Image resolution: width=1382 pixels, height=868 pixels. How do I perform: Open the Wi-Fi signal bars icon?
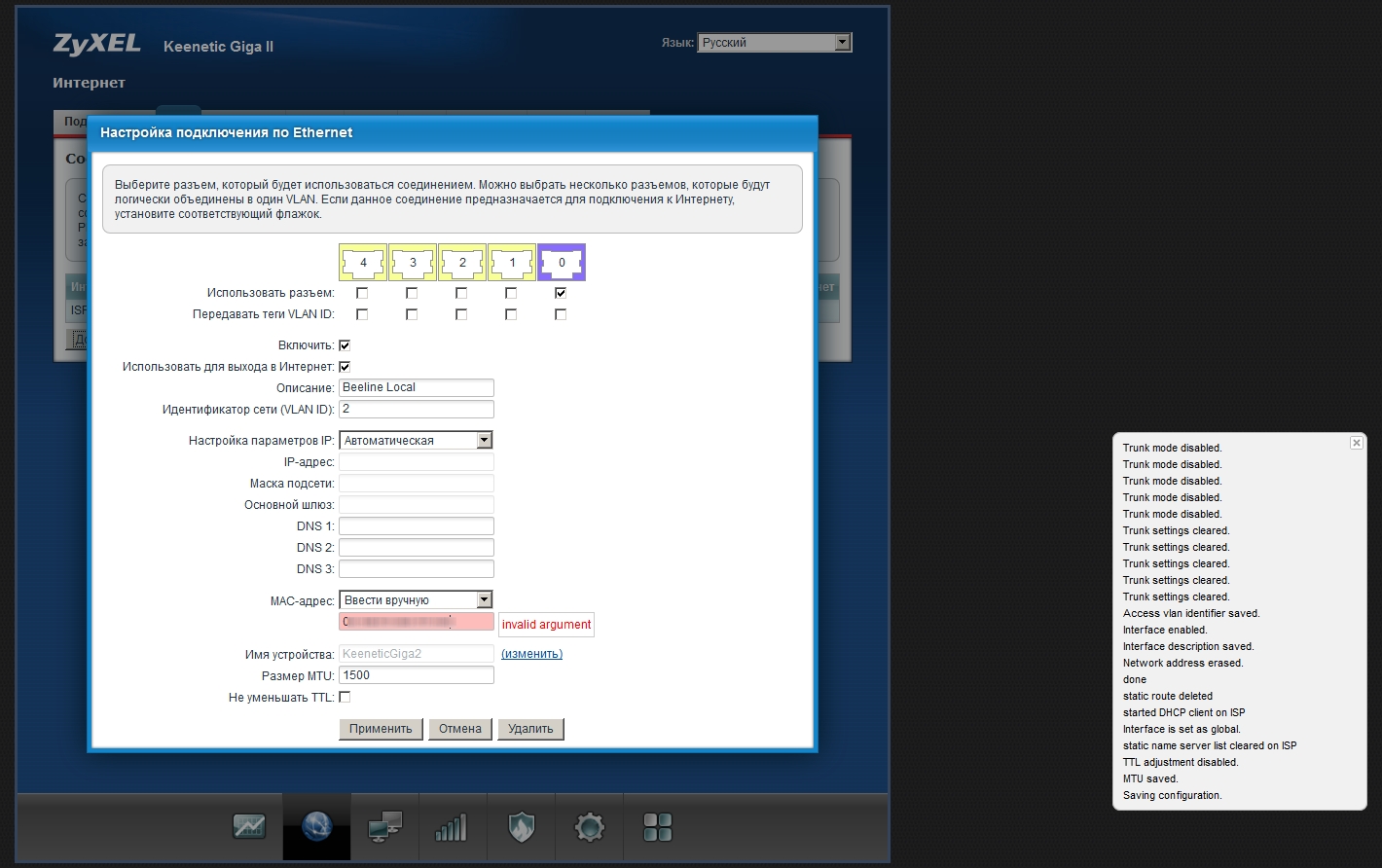[452, 827]
